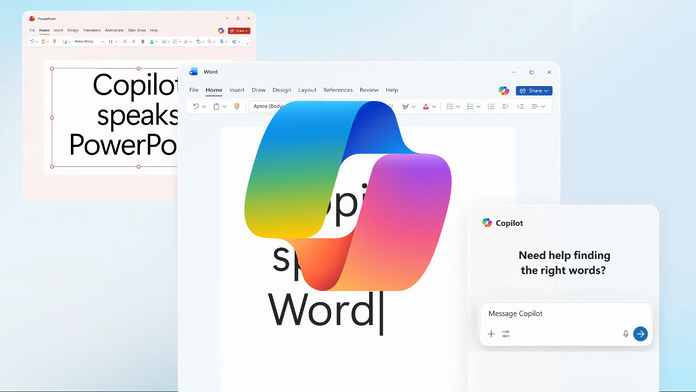Click the Undo icon in PowerPoint
696x392 pixels.
32,41
